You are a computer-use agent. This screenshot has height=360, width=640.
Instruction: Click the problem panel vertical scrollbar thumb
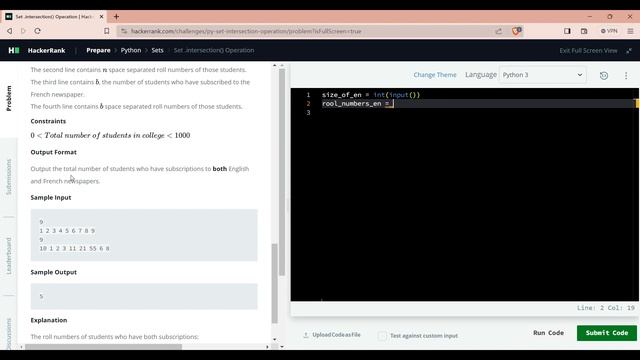(x=275, y=283)
